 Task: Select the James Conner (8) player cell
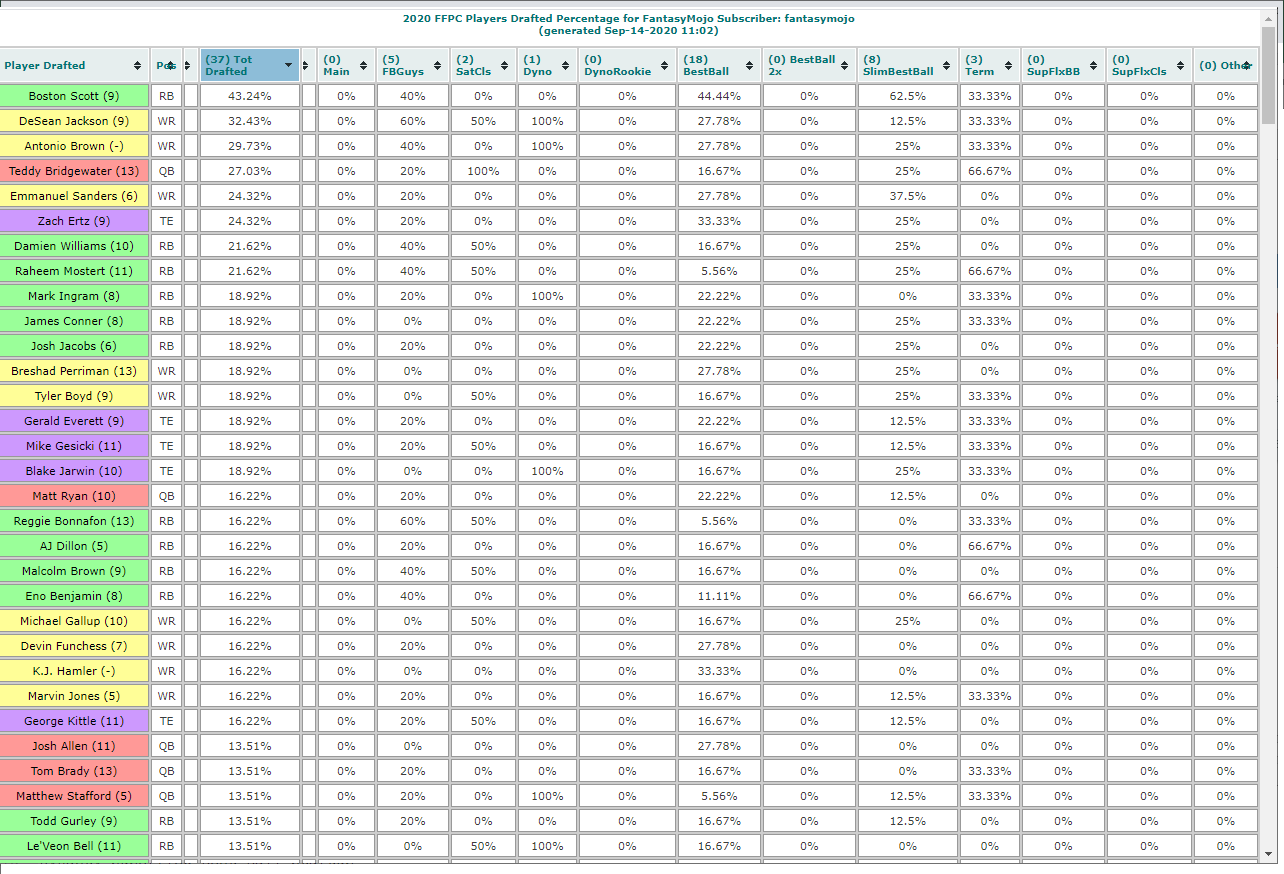point(74,321)
